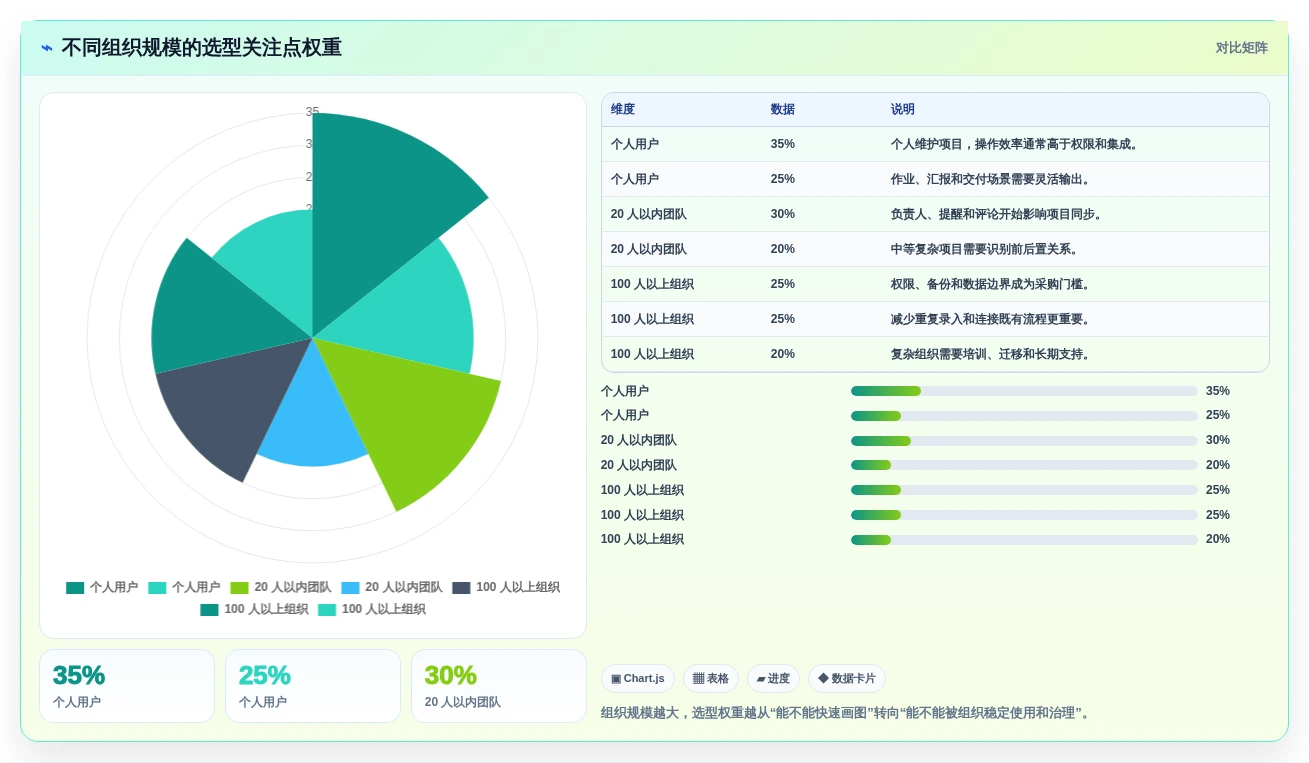1309x763 pixels.
Task: Toggle green 20 人以内团队 legend entry
Action: click(281, 588)
